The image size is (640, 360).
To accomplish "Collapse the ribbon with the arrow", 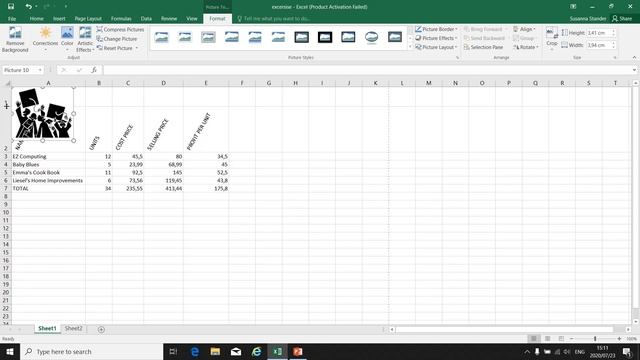I will pos(634,58).
